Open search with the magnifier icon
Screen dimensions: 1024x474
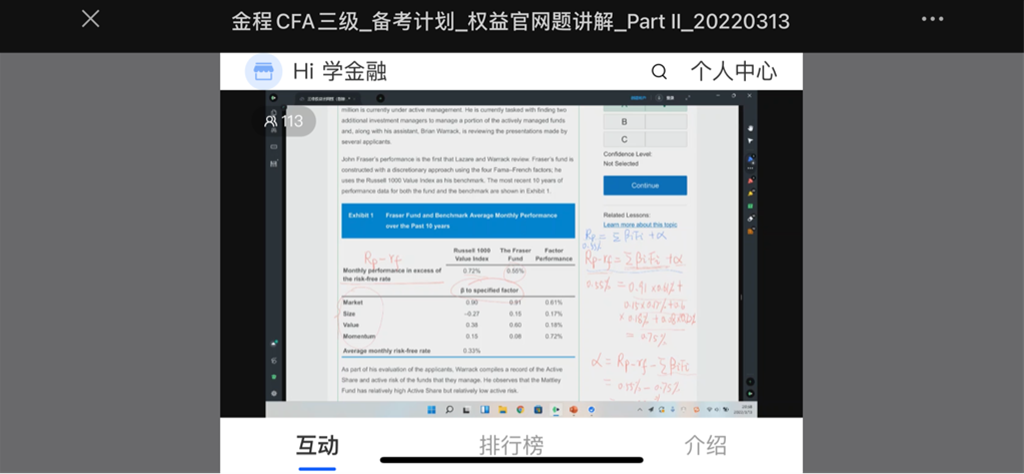click(x=660, y=71)
